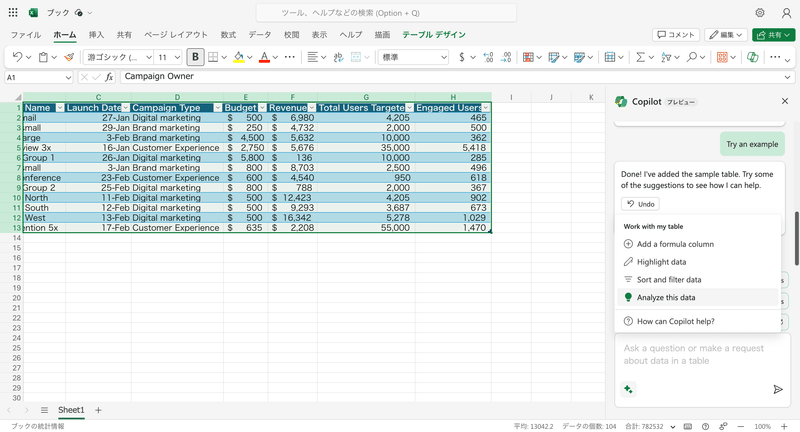Click the Copilot sparkle prompts icon
Viewport: 800px width, 432px height.
(628, 390)
